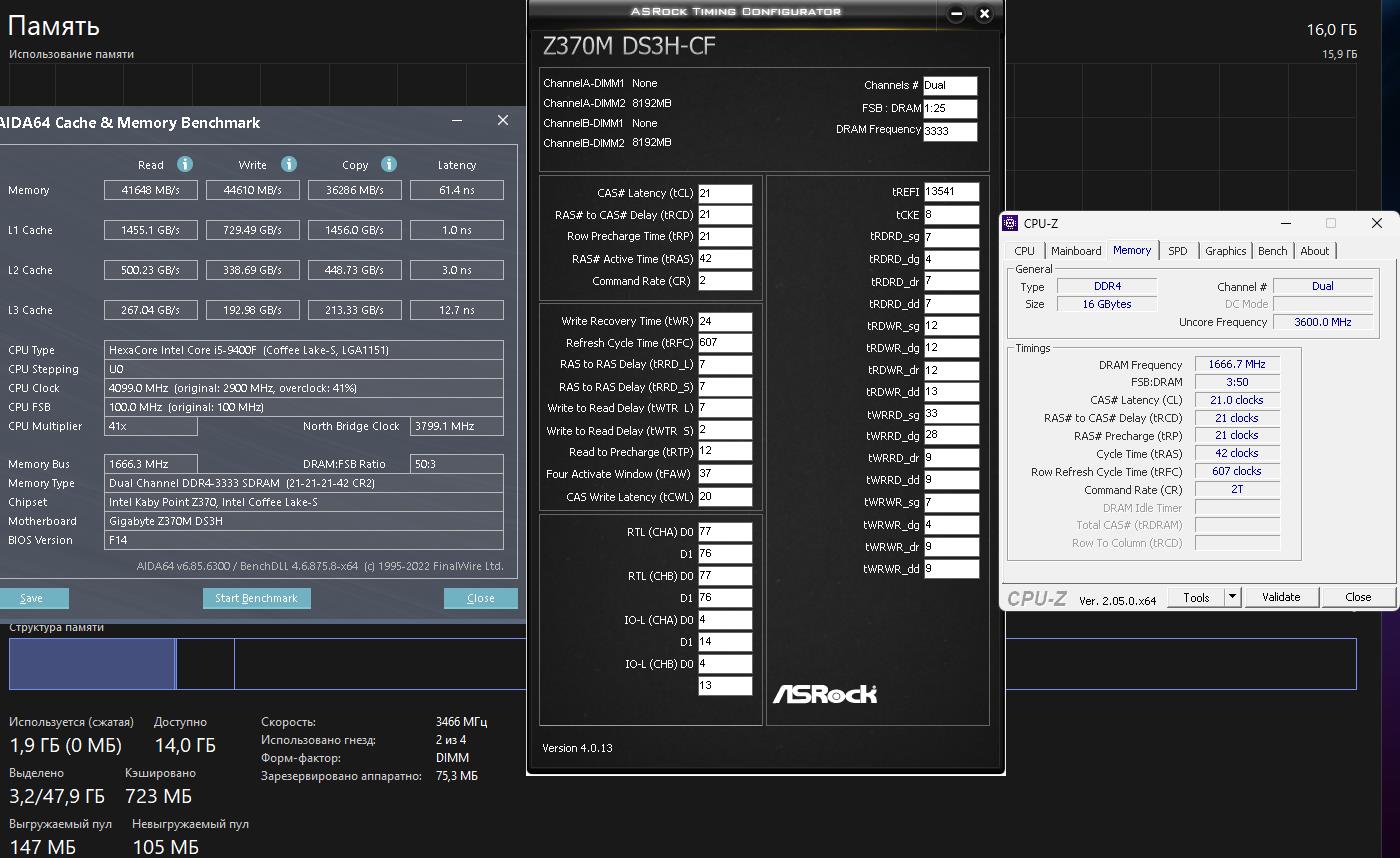Click the tCKE value field
The width and height of the screenshot is (1400, 858).
[951, 215]
